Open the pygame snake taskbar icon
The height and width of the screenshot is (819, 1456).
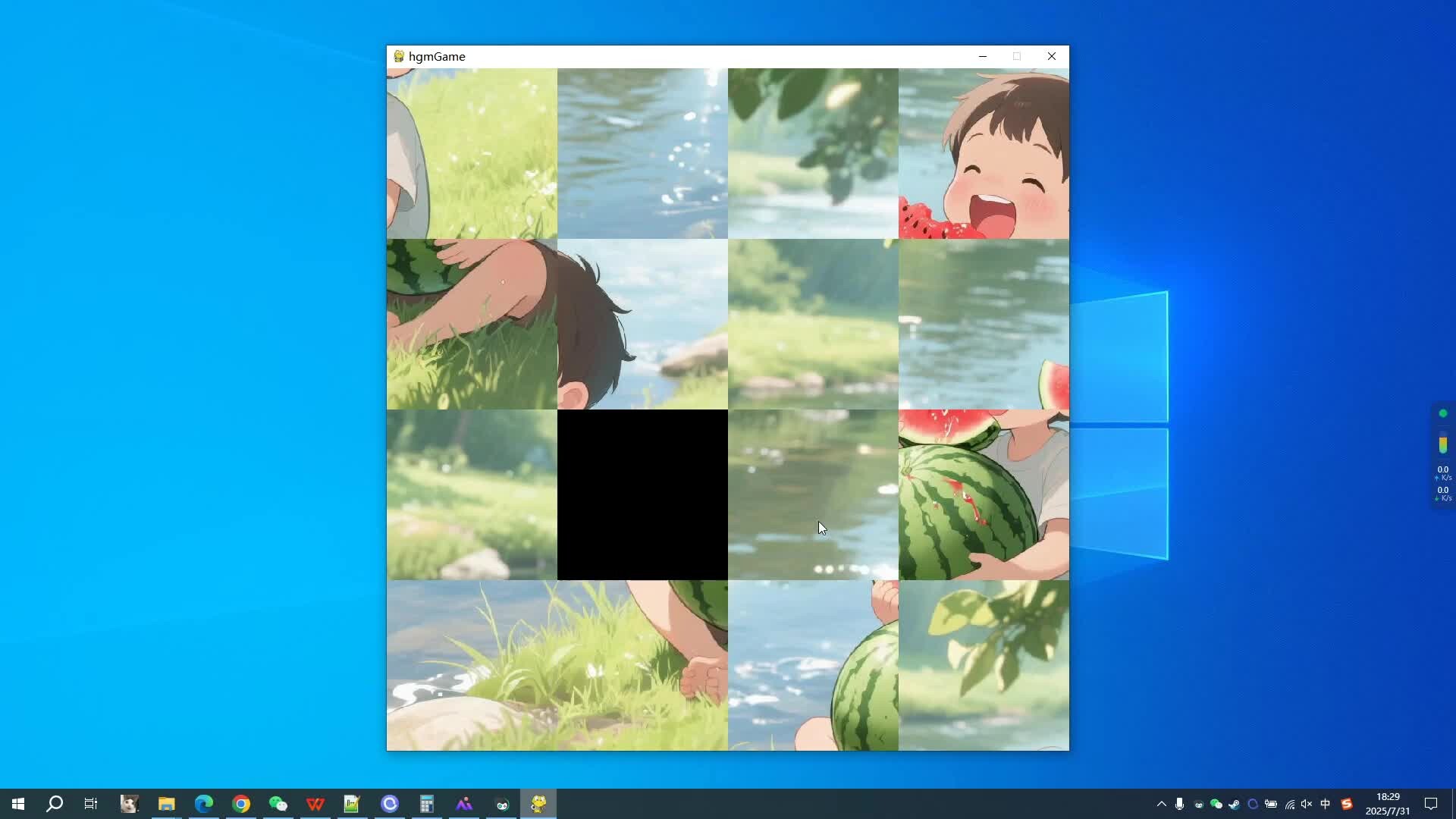538,804
